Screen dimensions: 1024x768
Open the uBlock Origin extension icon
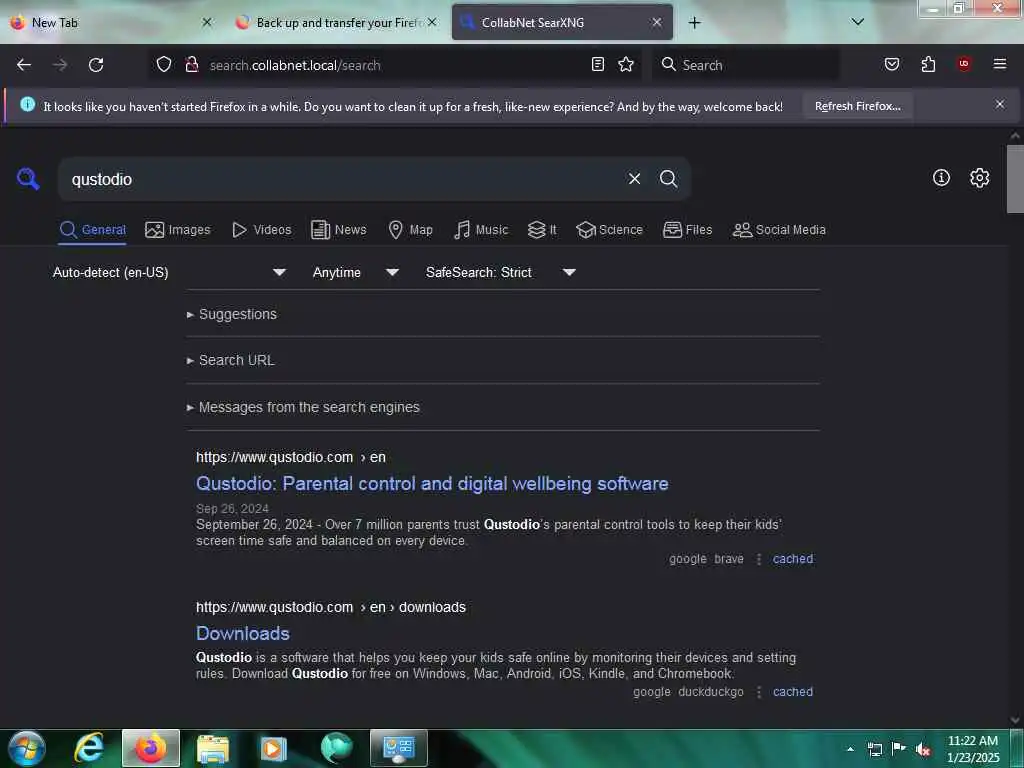tap(964, 64)
